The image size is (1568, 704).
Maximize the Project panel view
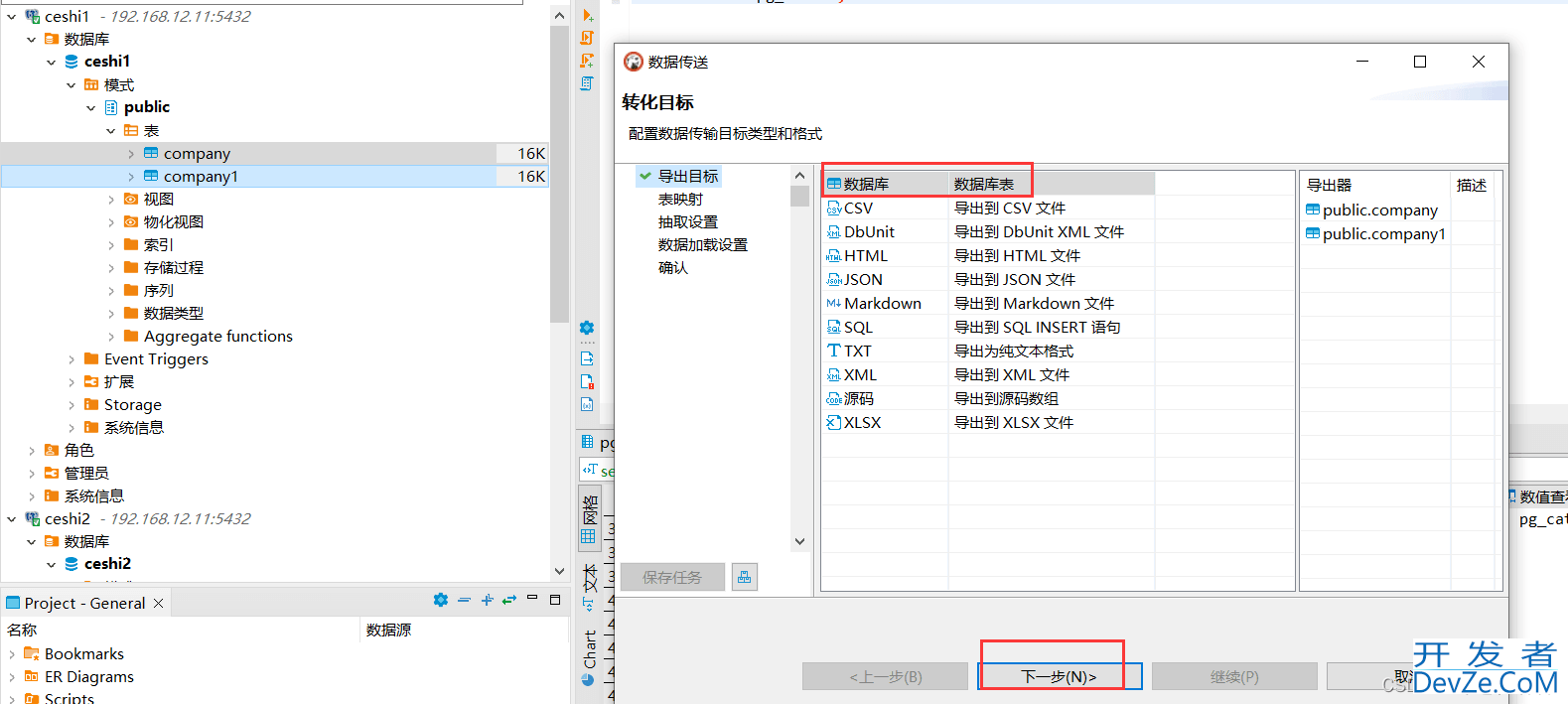point(555,600)
